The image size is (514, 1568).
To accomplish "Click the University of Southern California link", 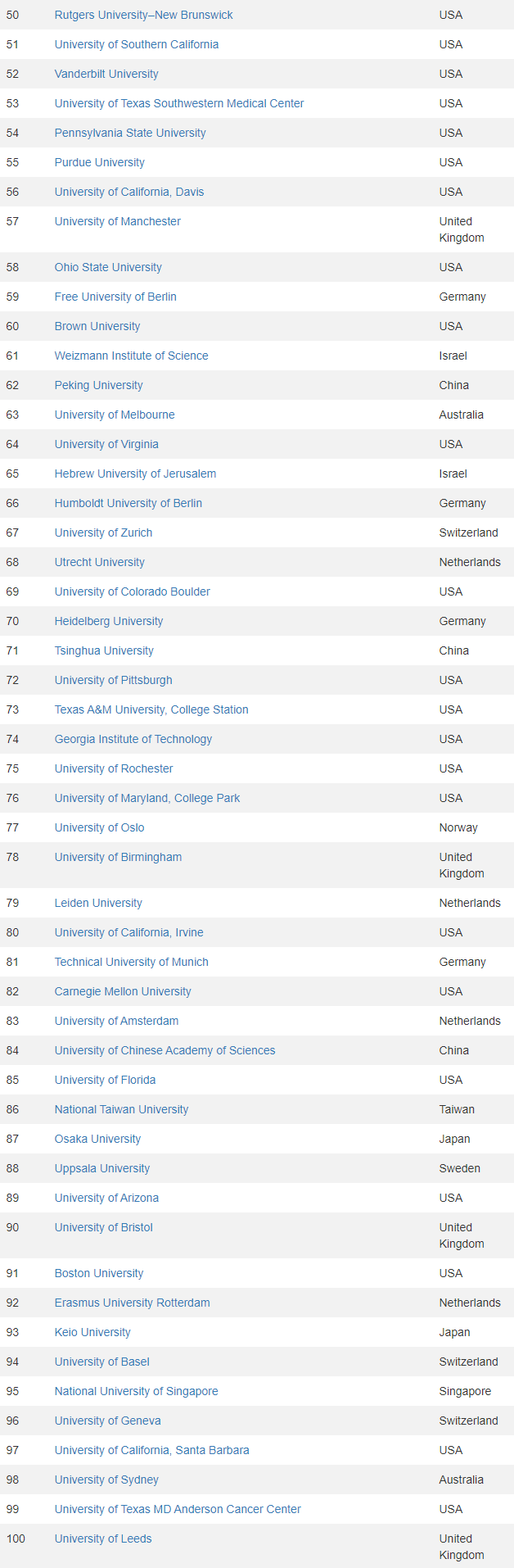I will click(x=136, y=44).
